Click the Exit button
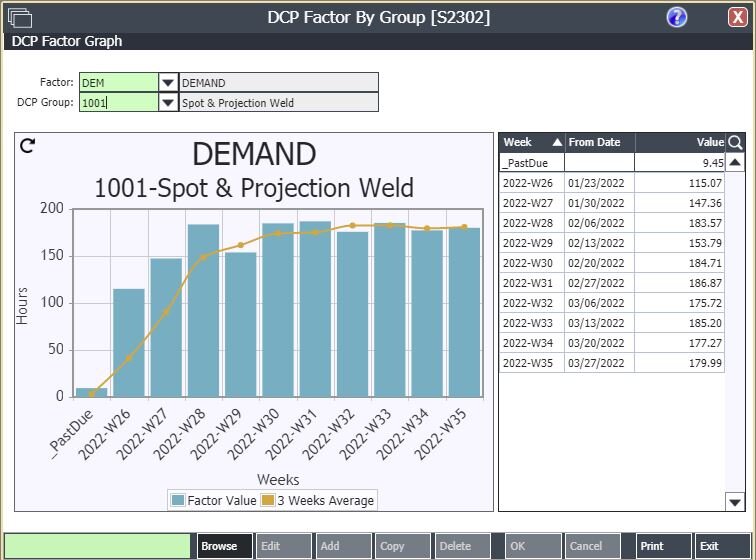 click(721, 546)
